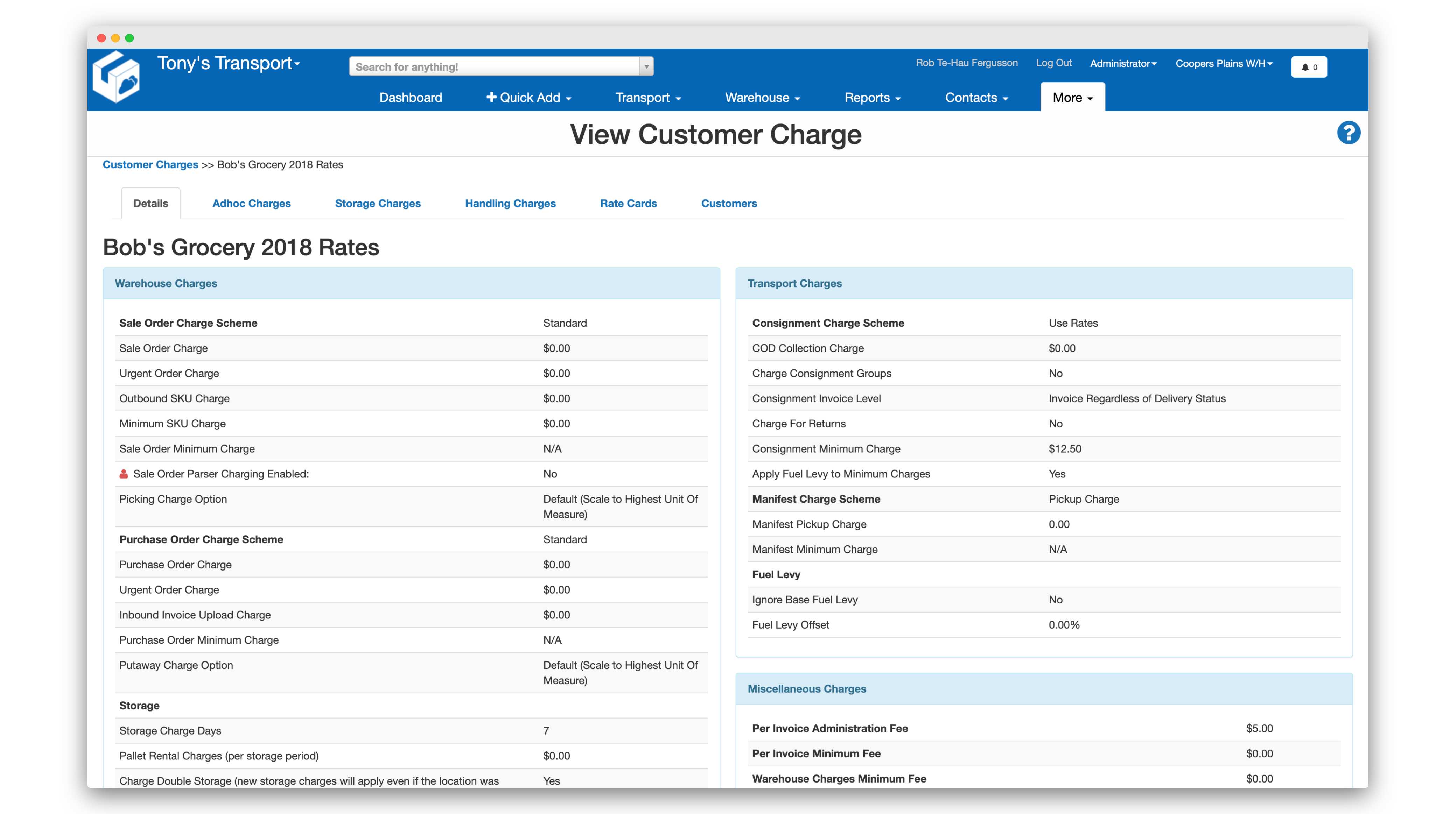Go to Dashboard
The width and height of the screenshot is (1456, 814).
pos(410,98)
